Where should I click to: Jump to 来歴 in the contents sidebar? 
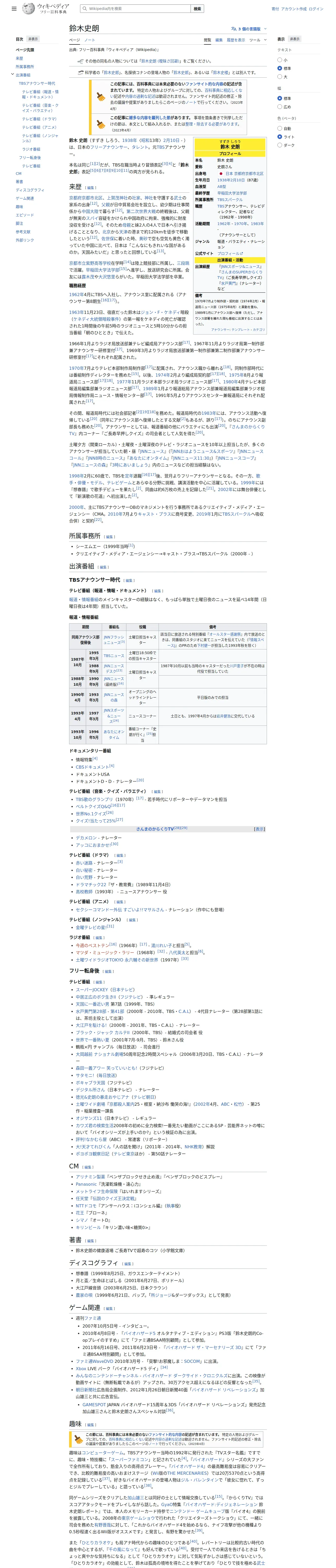(20, 59)
